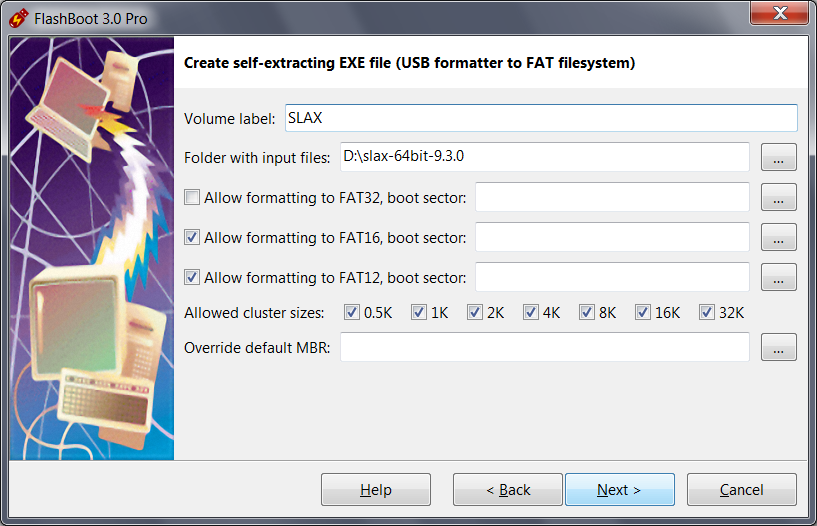
Task: Open the Help button
Action: click(x=376, y=490)
